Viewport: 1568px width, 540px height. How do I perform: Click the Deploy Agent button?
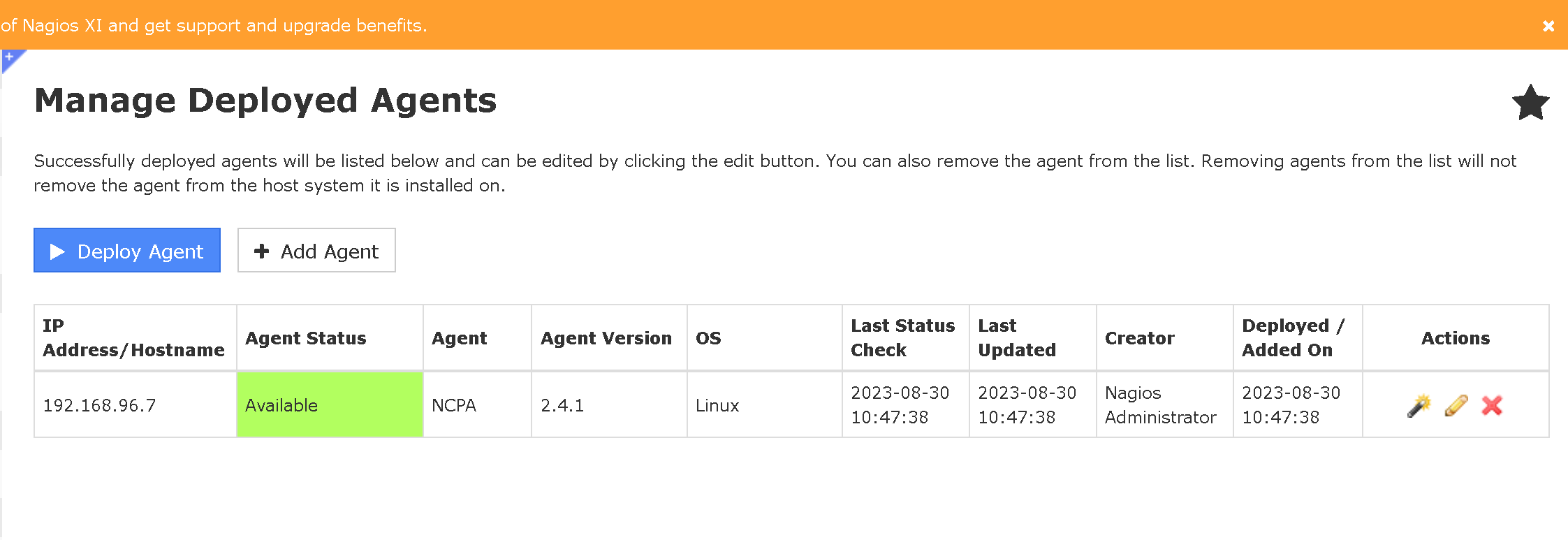coord(127,251)
